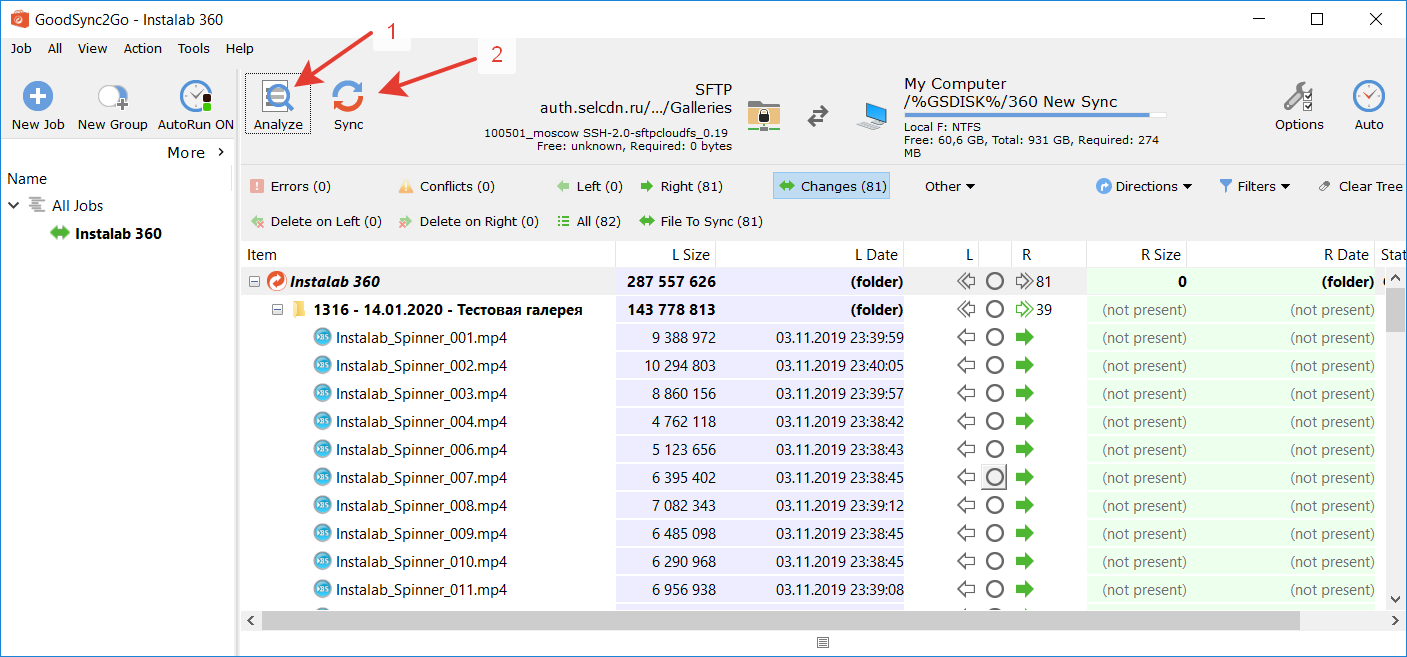Screen dimensions: 1407x657
Task: Open the All menu
Action: pos(55,48)
